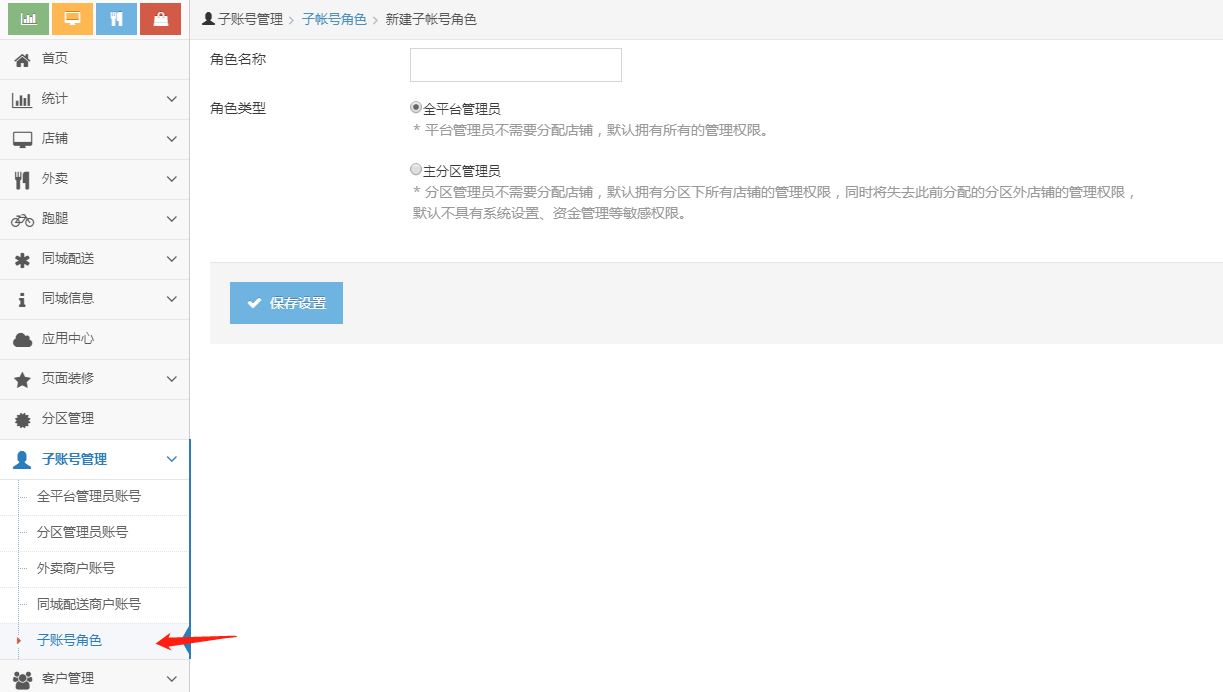
Task: Open 全平台管理员账号 submenu item
Action: (89, 496)
